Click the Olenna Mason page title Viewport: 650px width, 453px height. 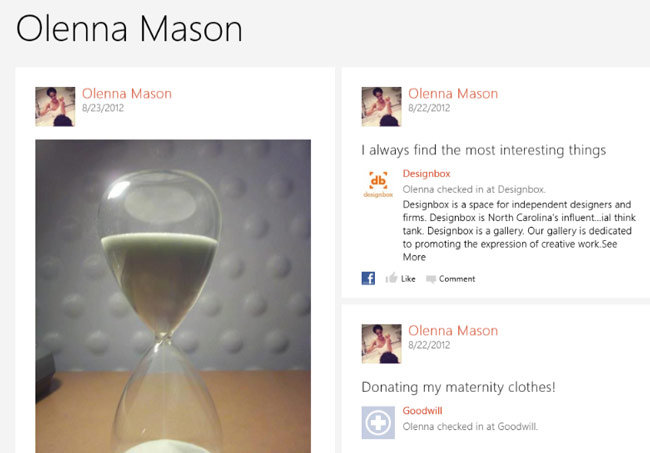click(129, 29)
